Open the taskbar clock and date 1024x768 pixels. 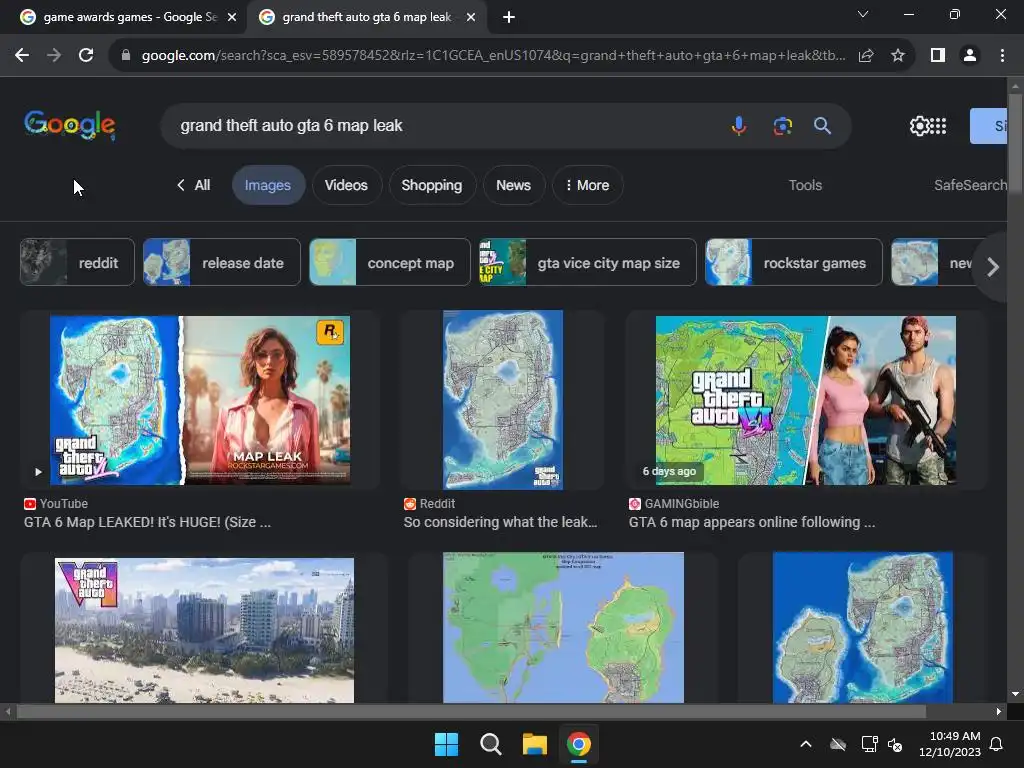950,744
